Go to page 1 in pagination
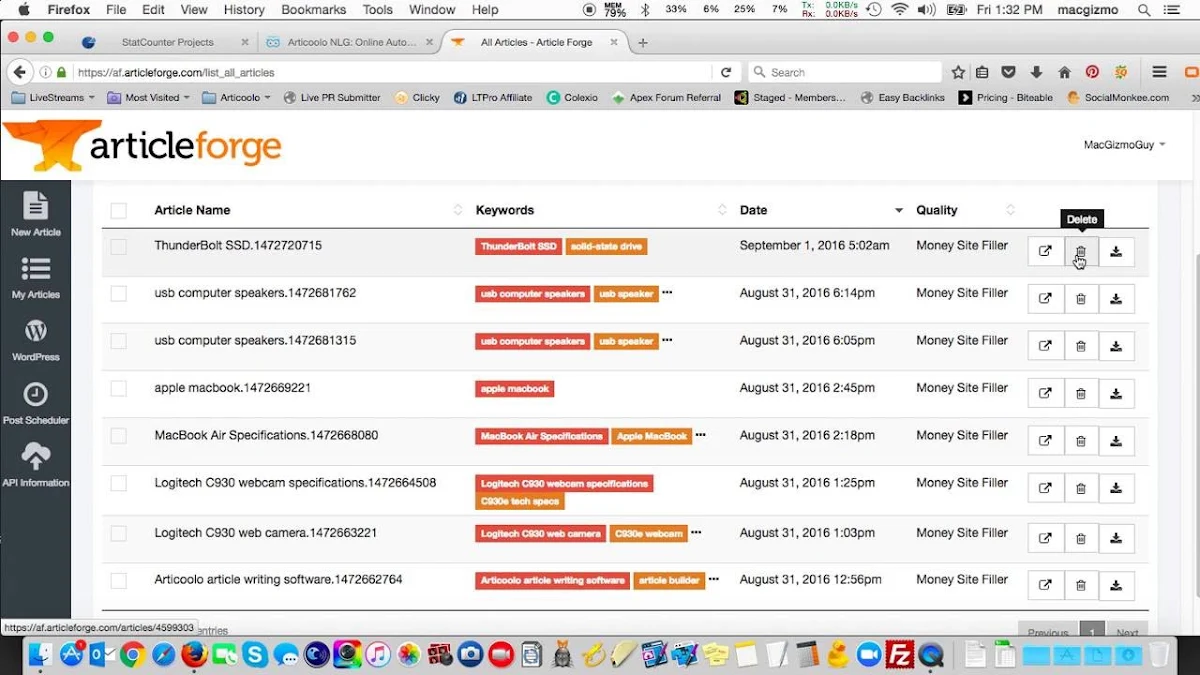 pos(1093,632)
